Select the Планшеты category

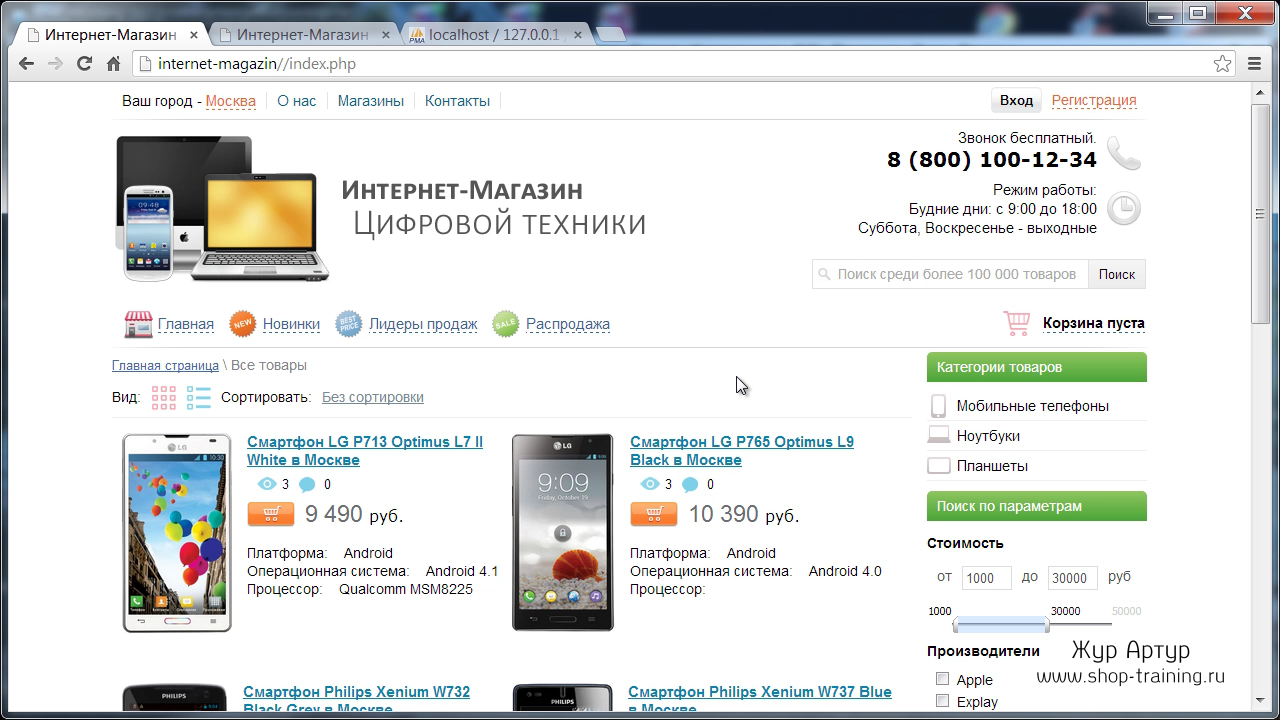(x=992, y=466)
